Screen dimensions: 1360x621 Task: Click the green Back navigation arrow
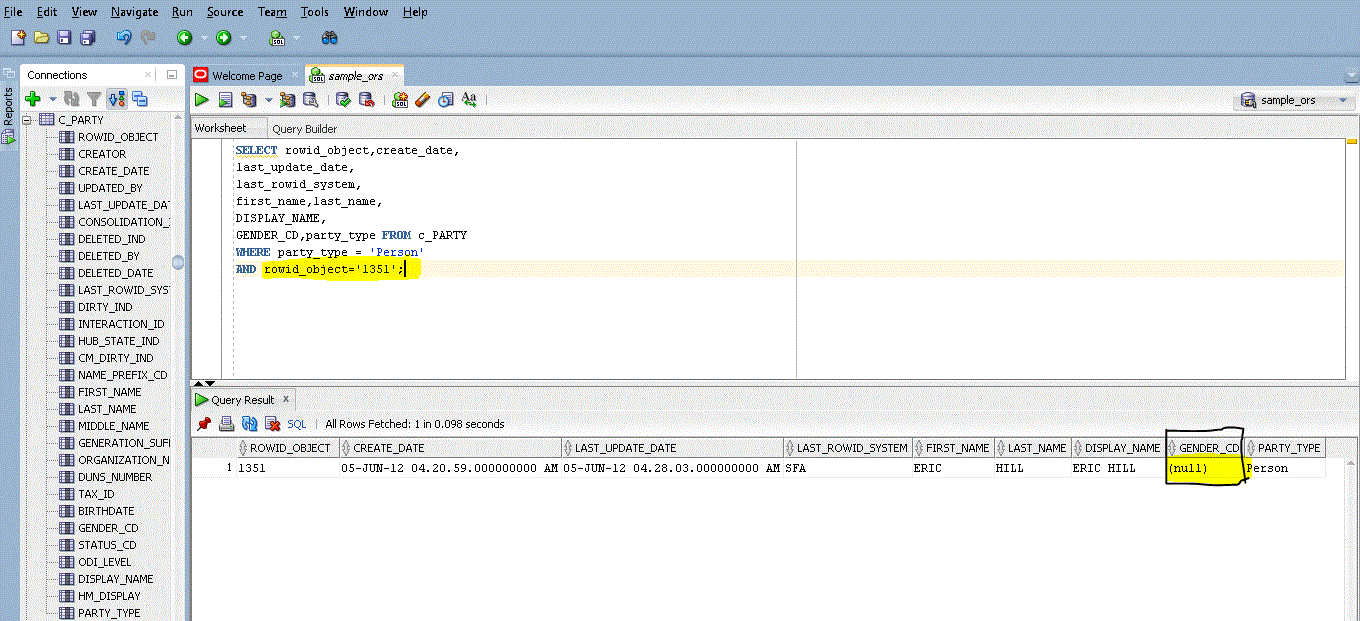[x=184, y=37]
